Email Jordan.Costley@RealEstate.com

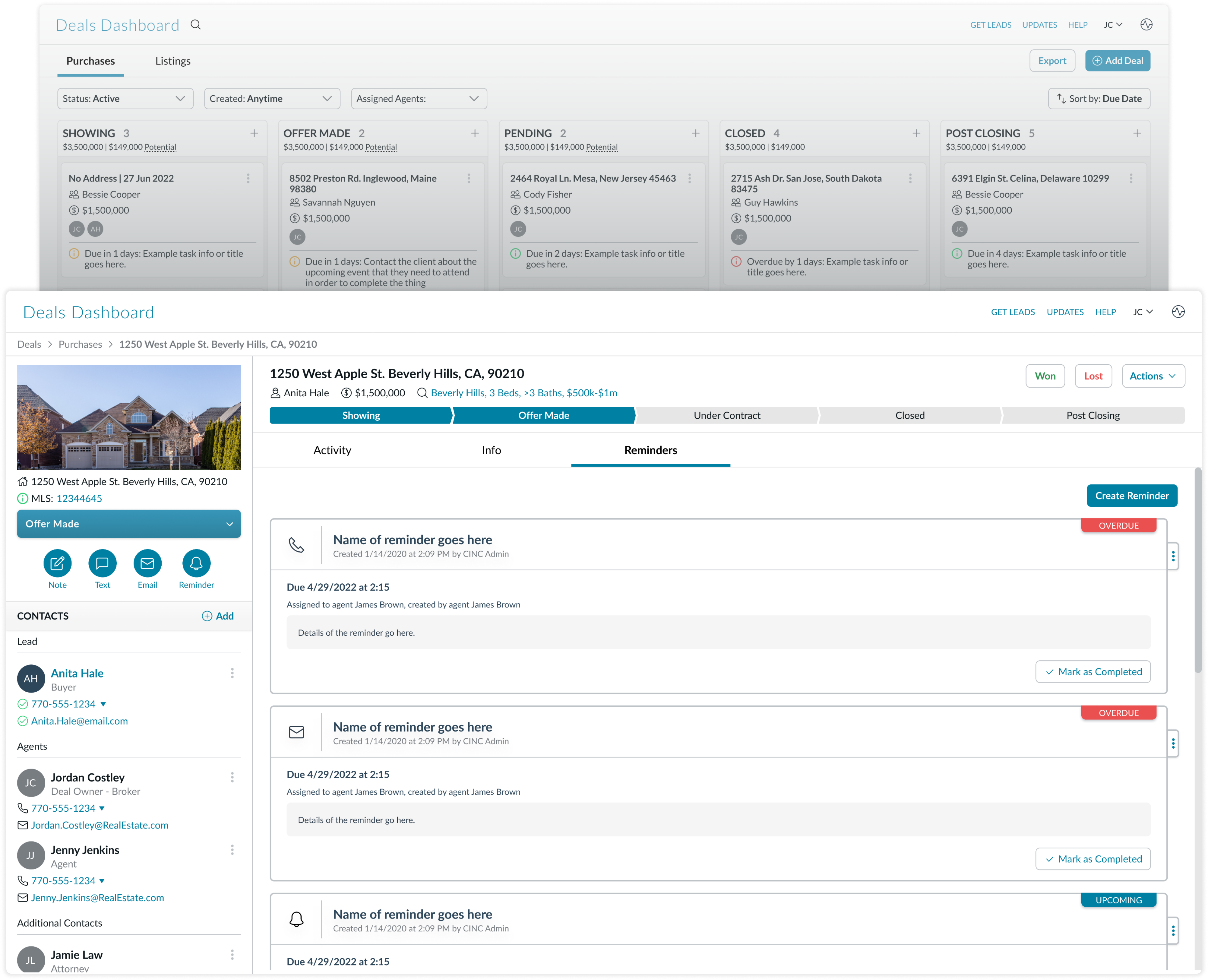(99, 825)
